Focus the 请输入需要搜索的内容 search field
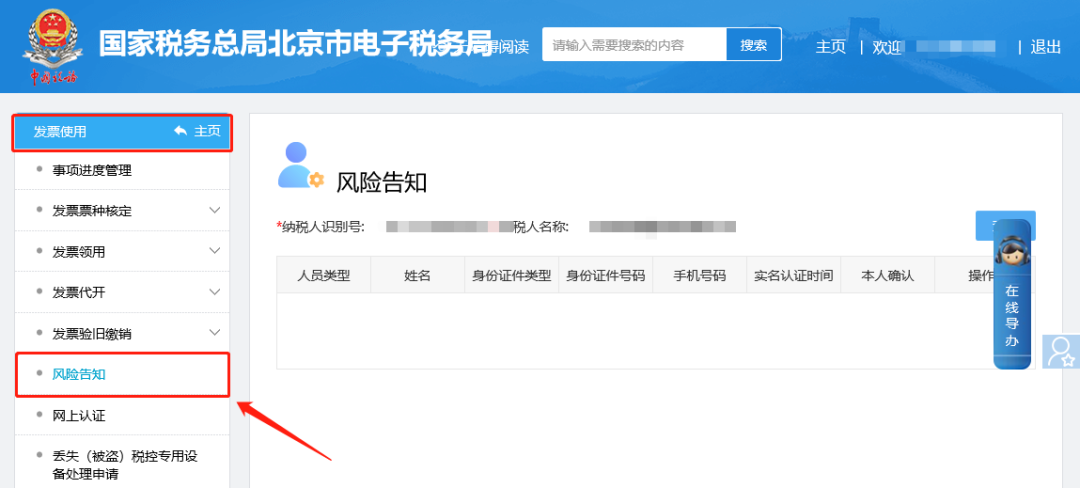The image size is (1080, 488). coord(634,45)
